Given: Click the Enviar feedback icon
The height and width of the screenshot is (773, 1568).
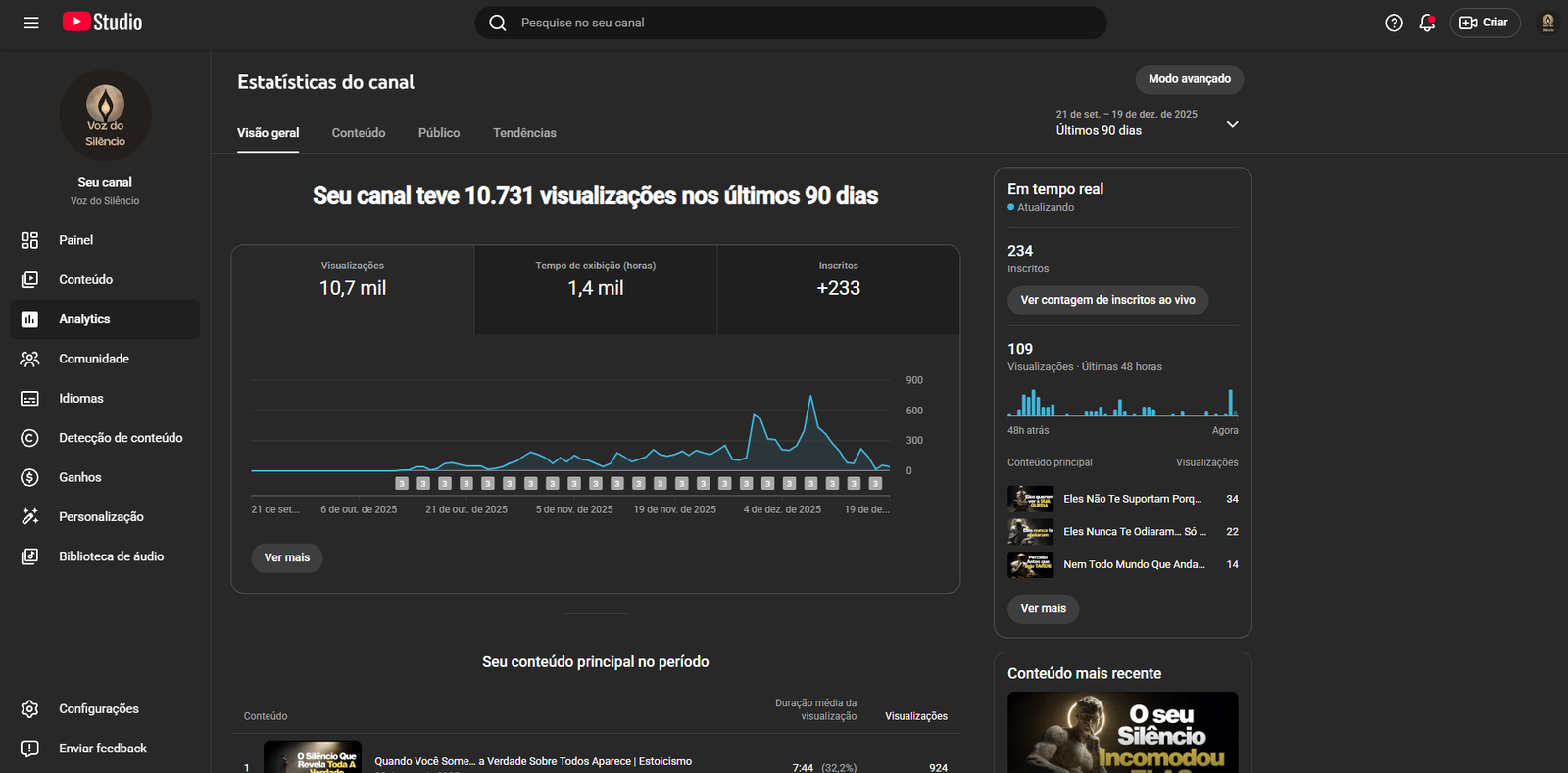Looking at the screenshot, I should click(30, 749).
